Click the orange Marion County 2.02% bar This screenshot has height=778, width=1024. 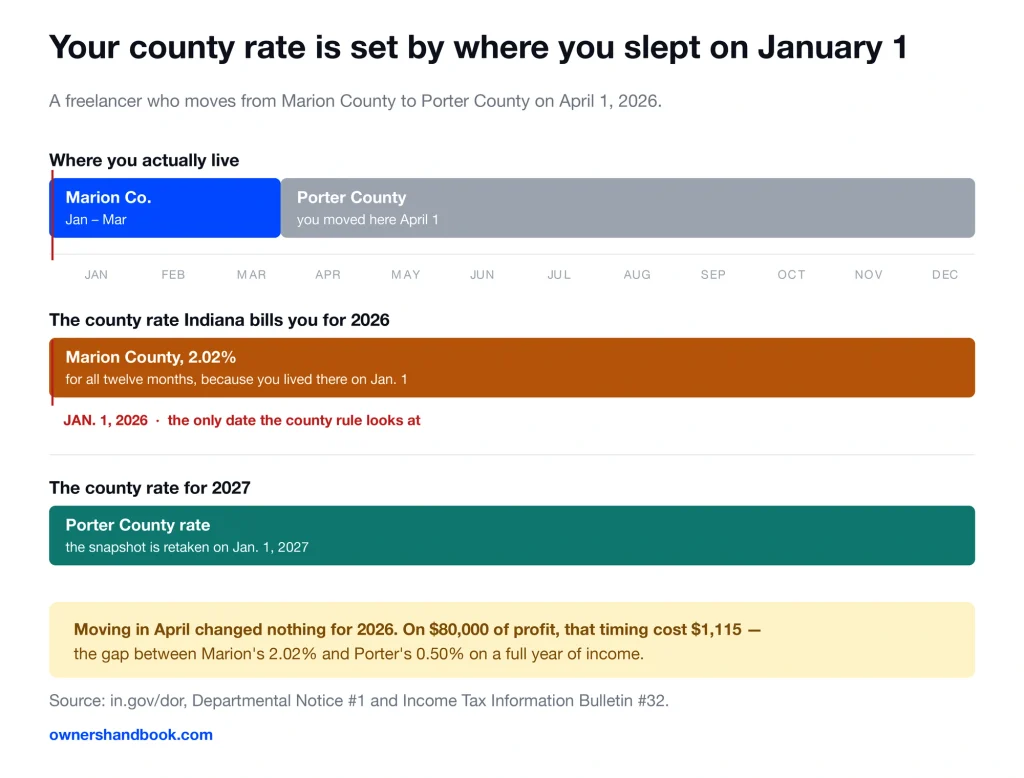coord(512,368)
